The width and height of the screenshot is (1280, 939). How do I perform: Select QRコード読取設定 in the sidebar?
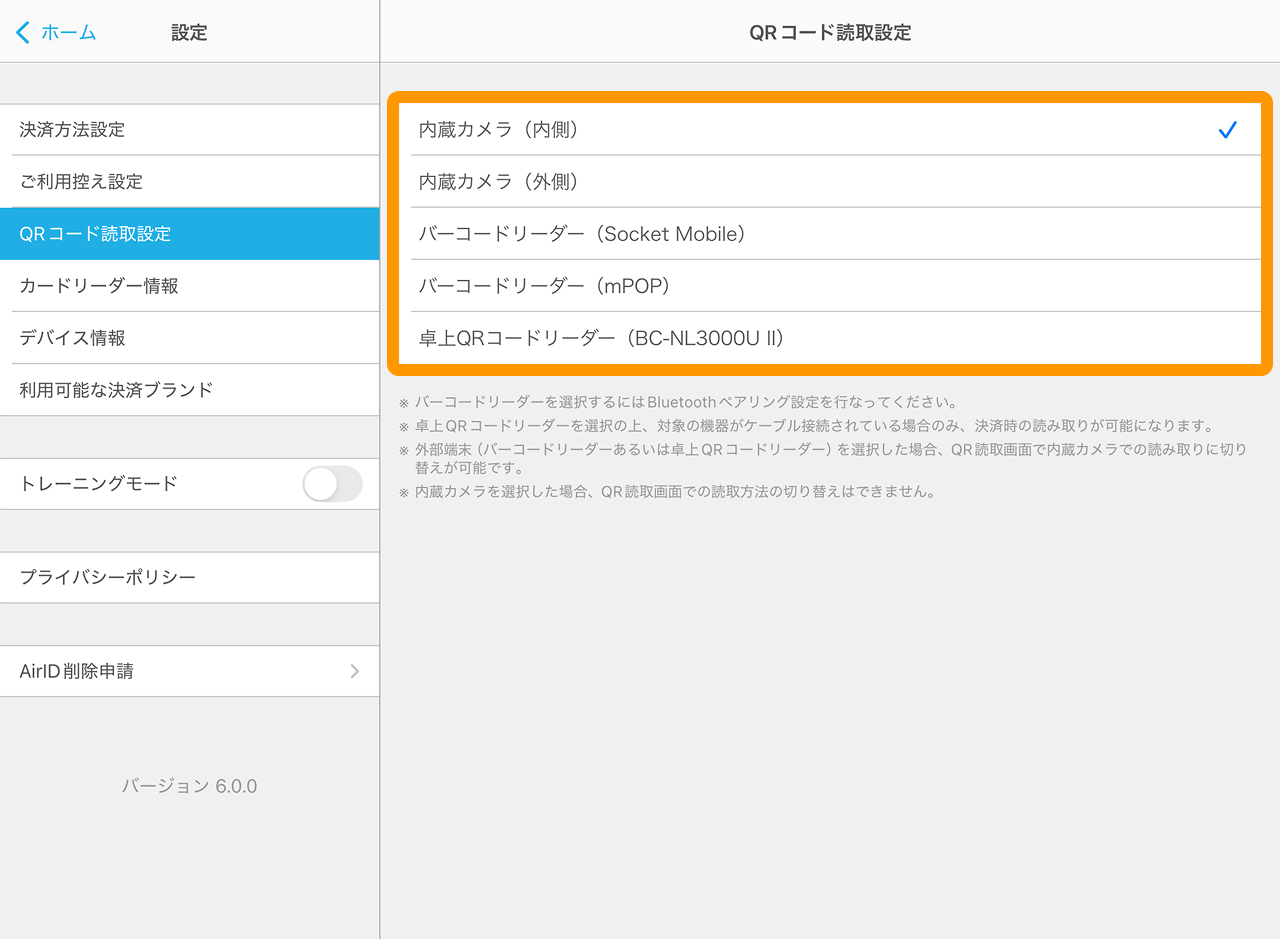pos(95,234)
